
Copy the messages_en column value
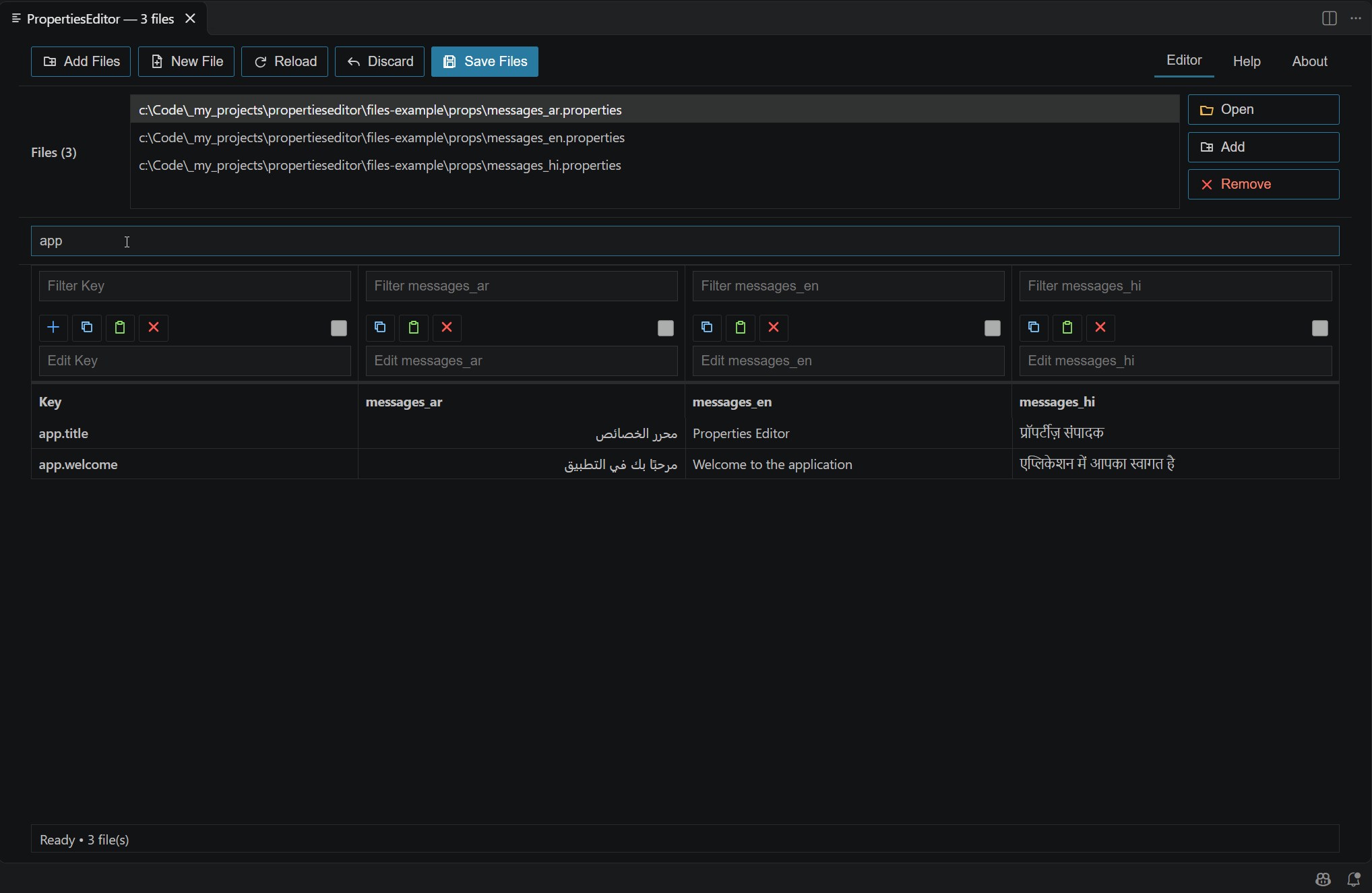coord(707,328)
